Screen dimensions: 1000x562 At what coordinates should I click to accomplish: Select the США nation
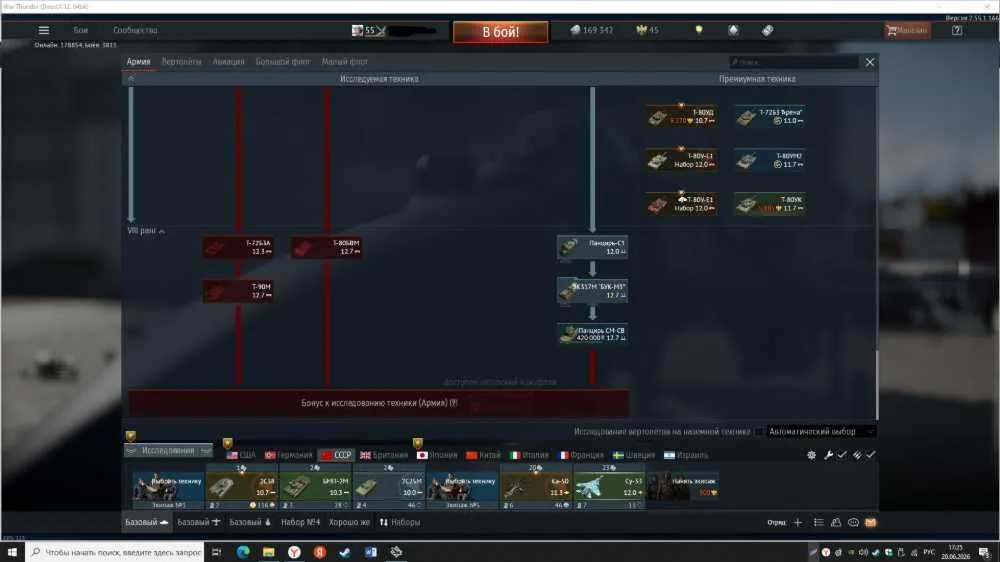click(241, 455)
